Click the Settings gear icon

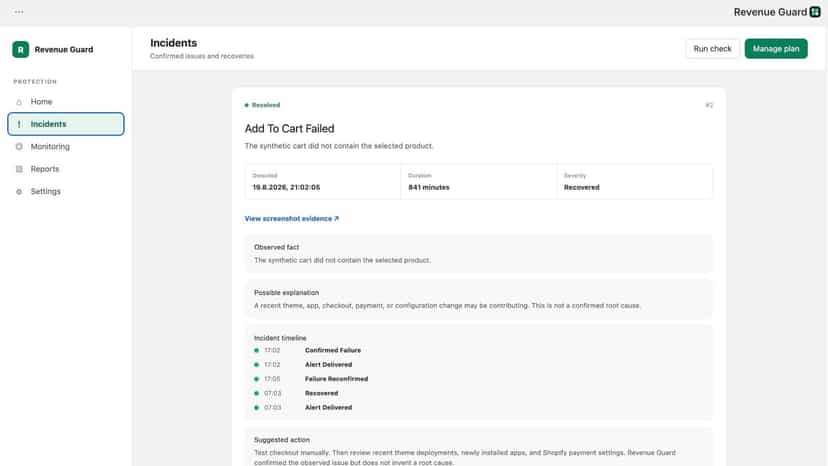(19, 192)
